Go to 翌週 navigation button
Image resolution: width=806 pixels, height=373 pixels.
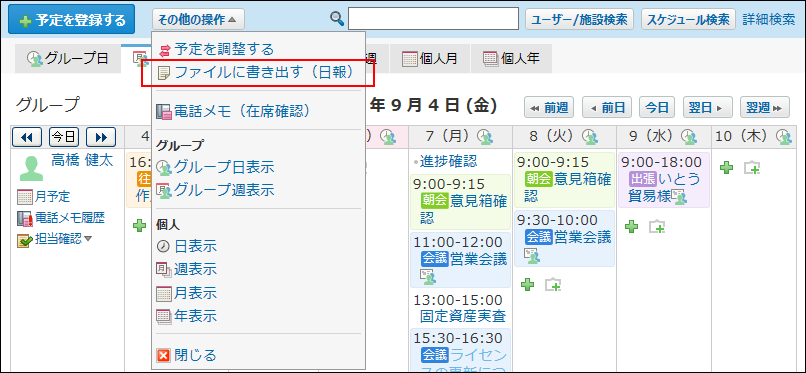click(764, 107)
